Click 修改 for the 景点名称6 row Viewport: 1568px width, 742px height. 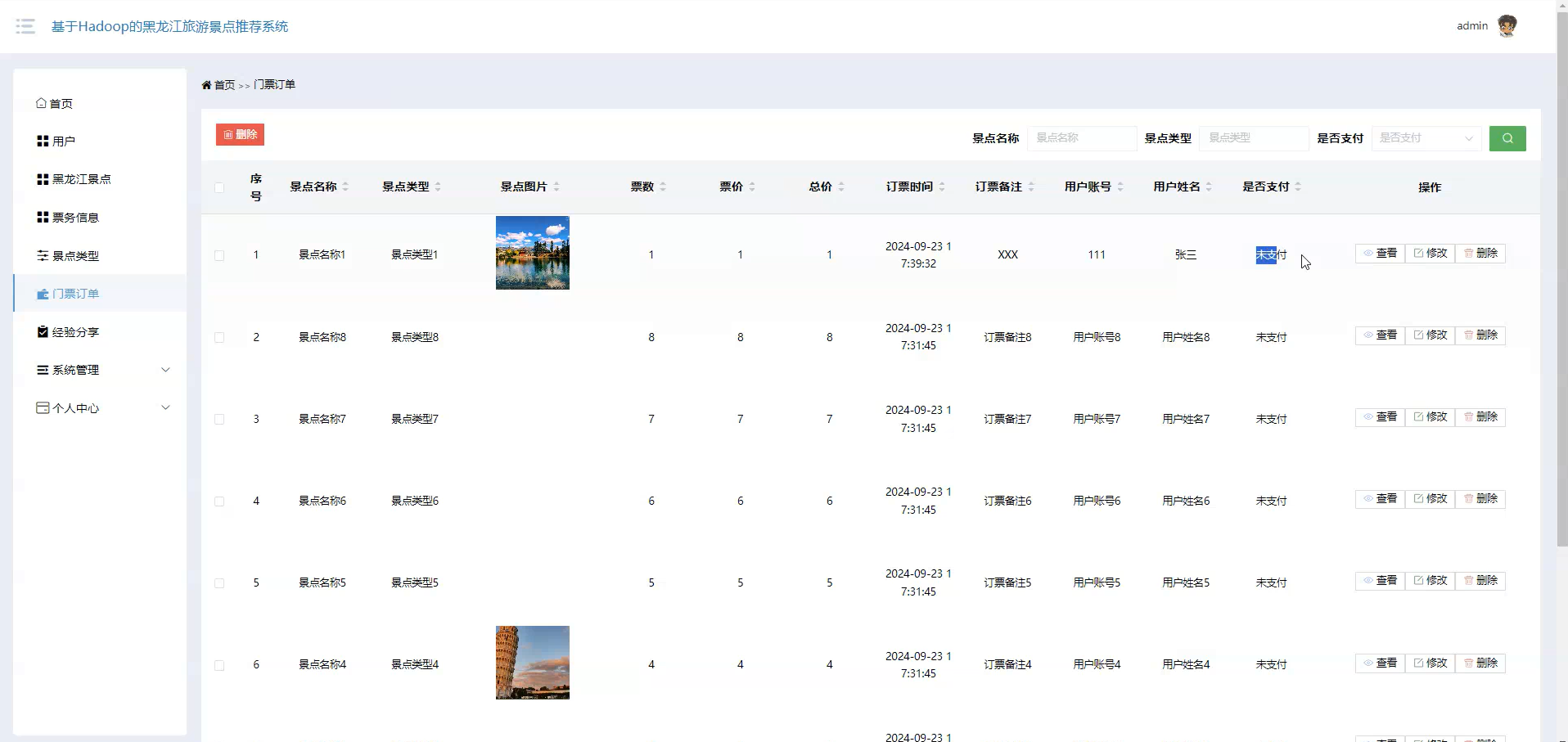[x=1431, y=499]
